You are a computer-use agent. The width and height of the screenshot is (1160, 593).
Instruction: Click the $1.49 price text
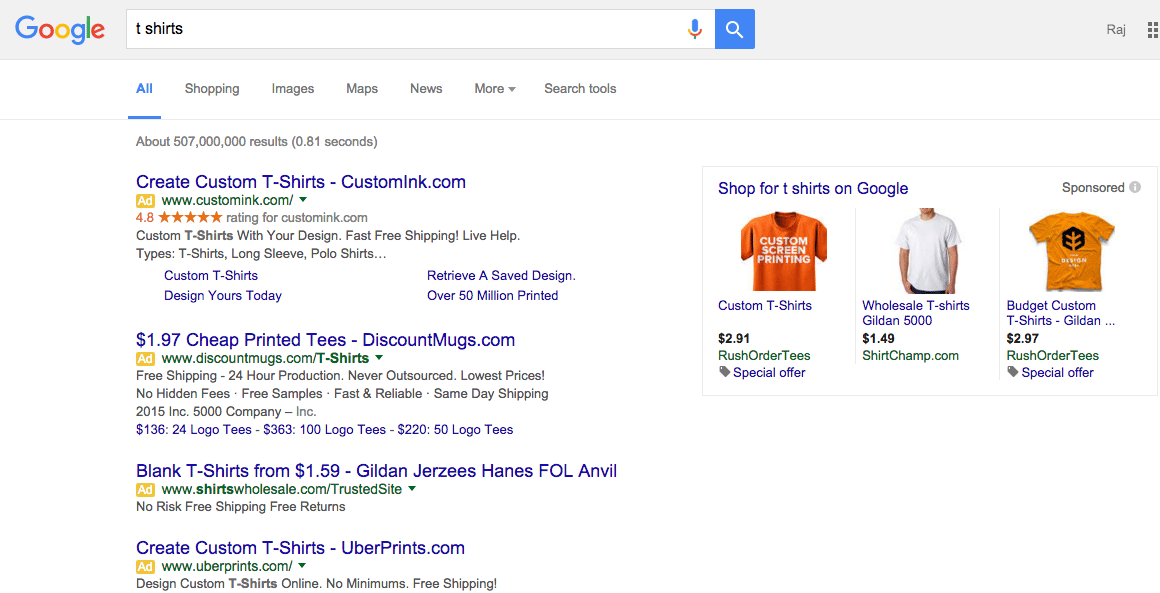point(878,339)
